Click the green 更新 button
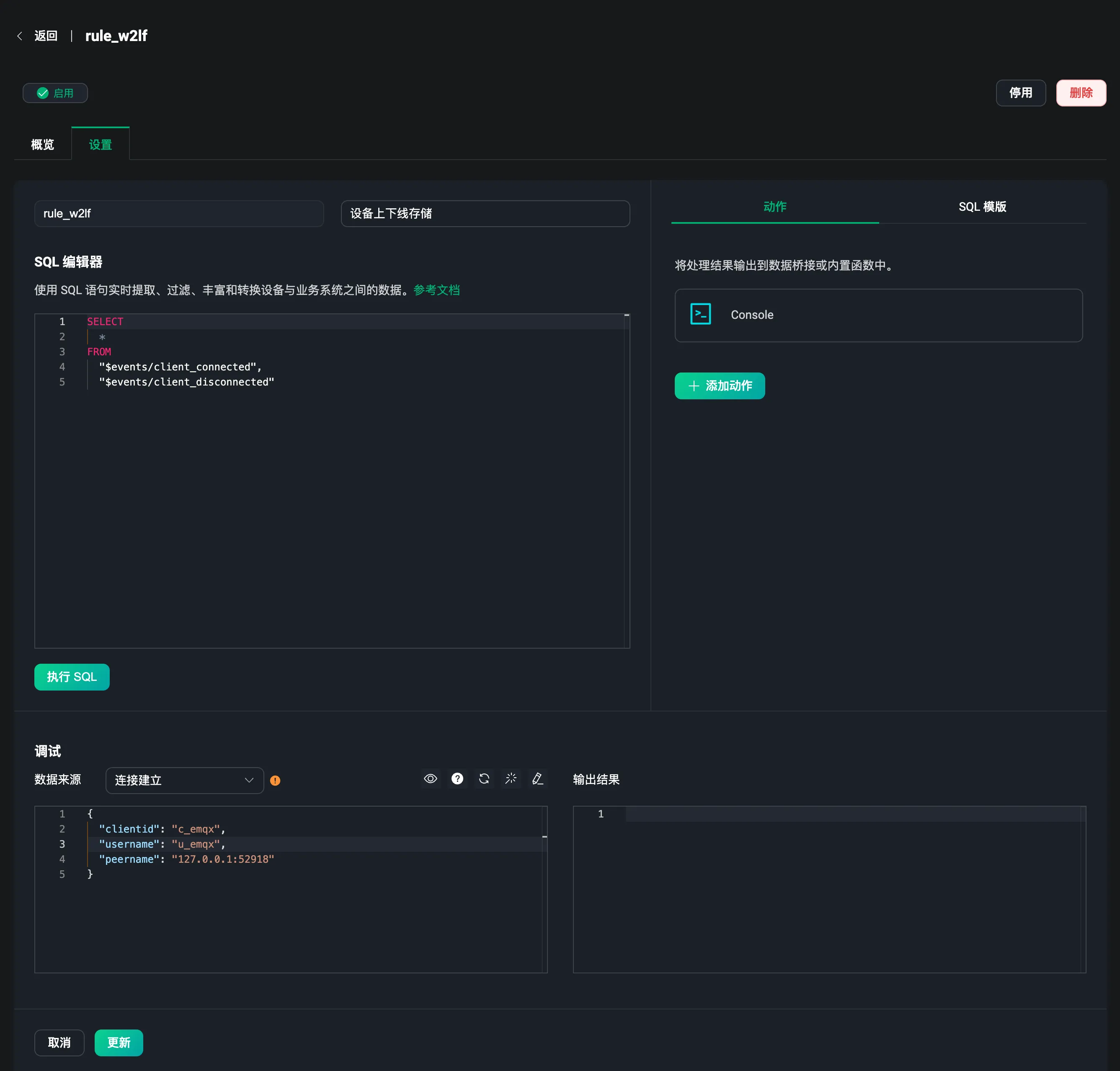1120x1071 pixels. click(x=119, y=1043)
